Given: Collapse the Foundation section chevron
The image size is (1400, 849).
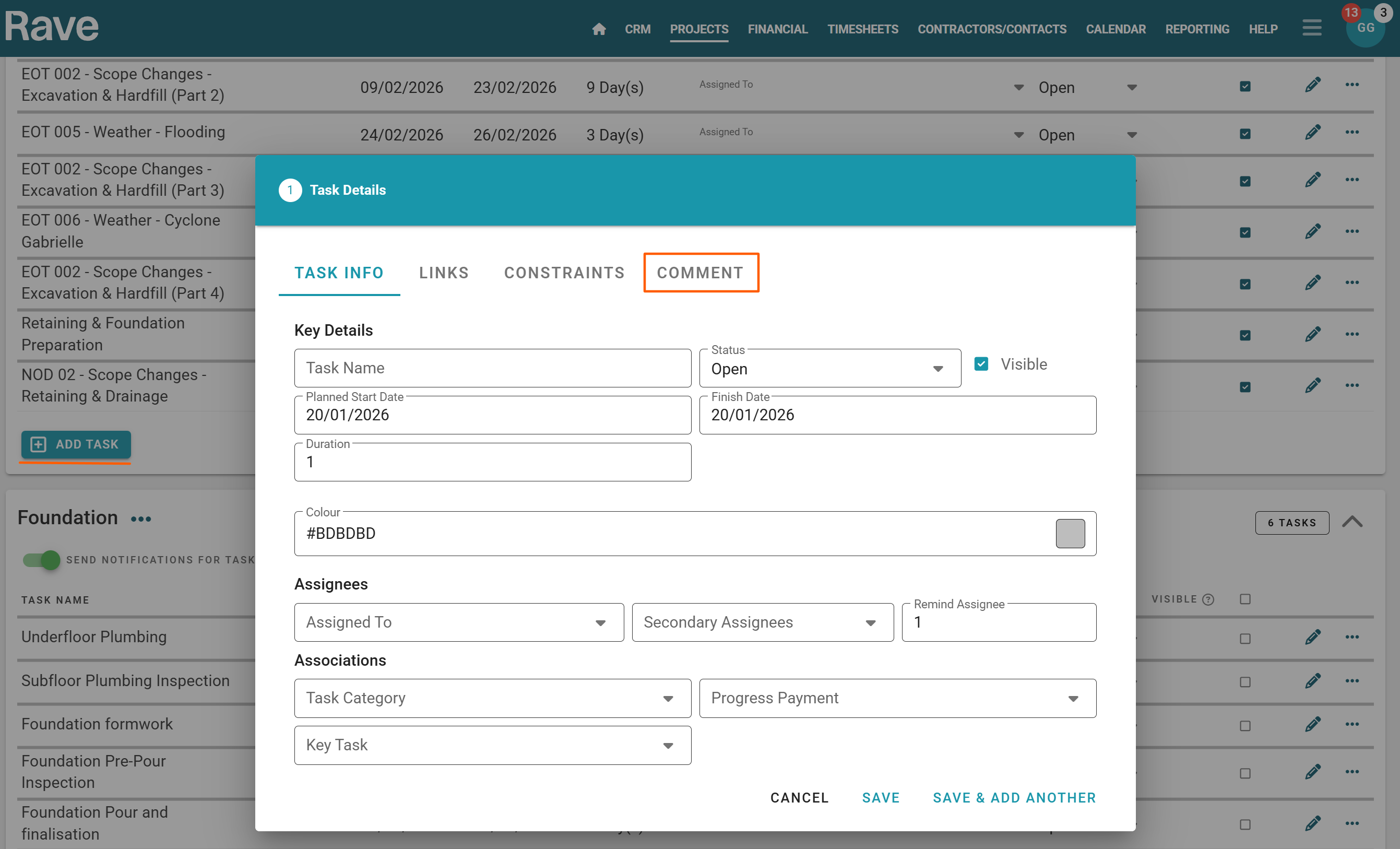Looking at the screenshot, I should 1351,522.
